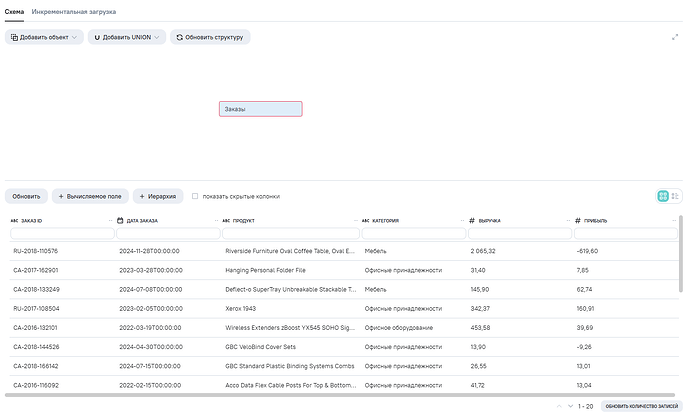The width and height of the screenshot is (690, 418).
Task: Go to previous page of records arrow
Action: coord(558,407)
